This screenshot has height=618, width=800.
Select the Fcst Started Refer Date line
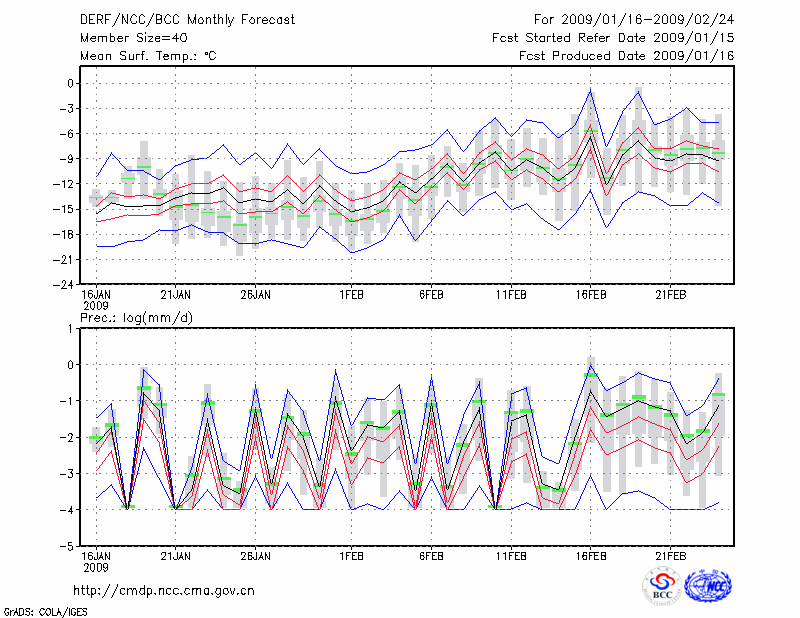pos(613,38)
